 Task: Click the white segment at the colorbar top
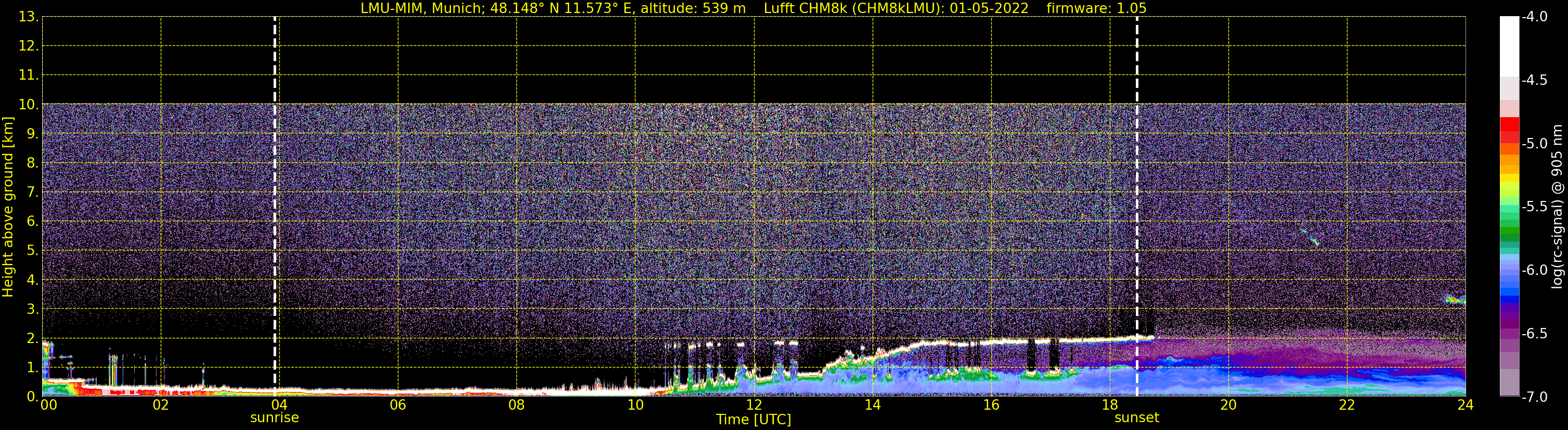1509,46
